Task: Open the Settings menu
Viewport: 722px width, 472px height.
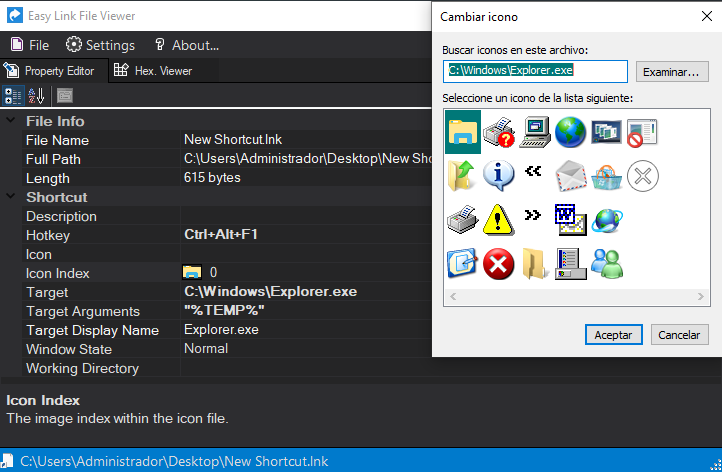Action: (100, 45)
